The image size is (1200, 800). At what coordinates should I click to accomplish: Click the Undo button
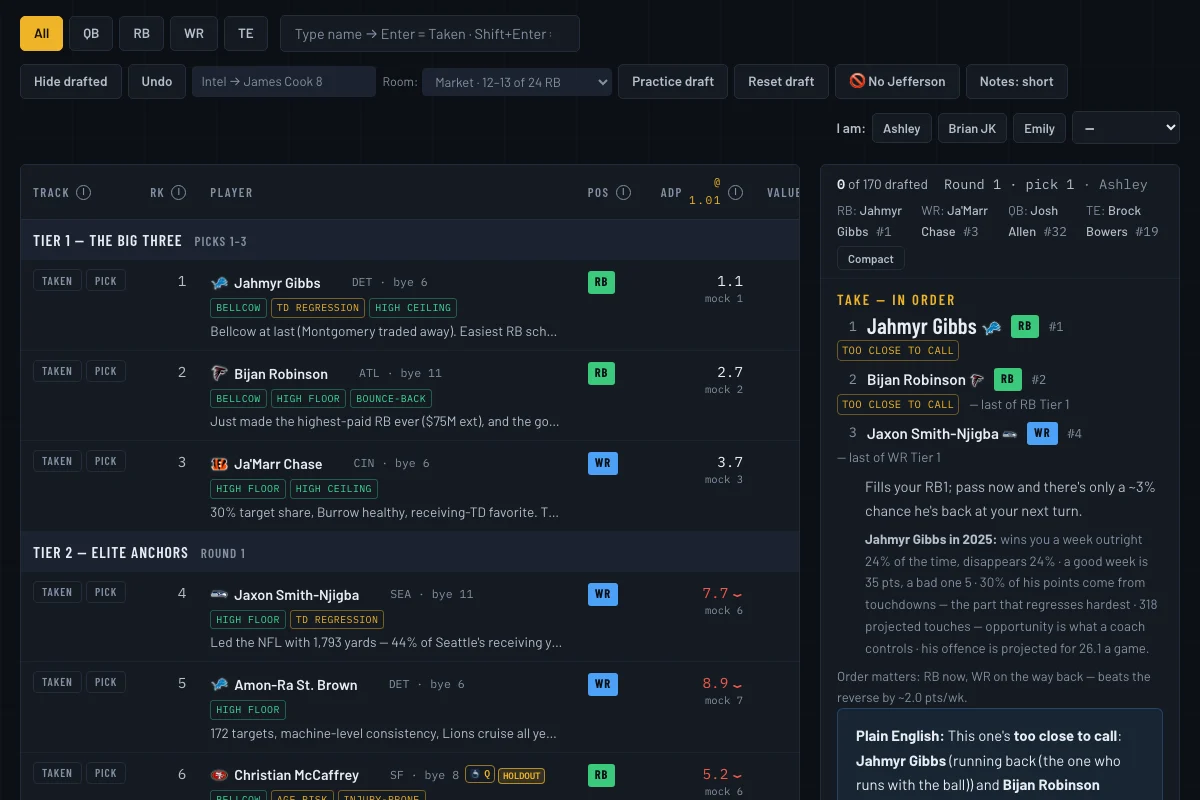pyautogui.click(x=157, y=82)
